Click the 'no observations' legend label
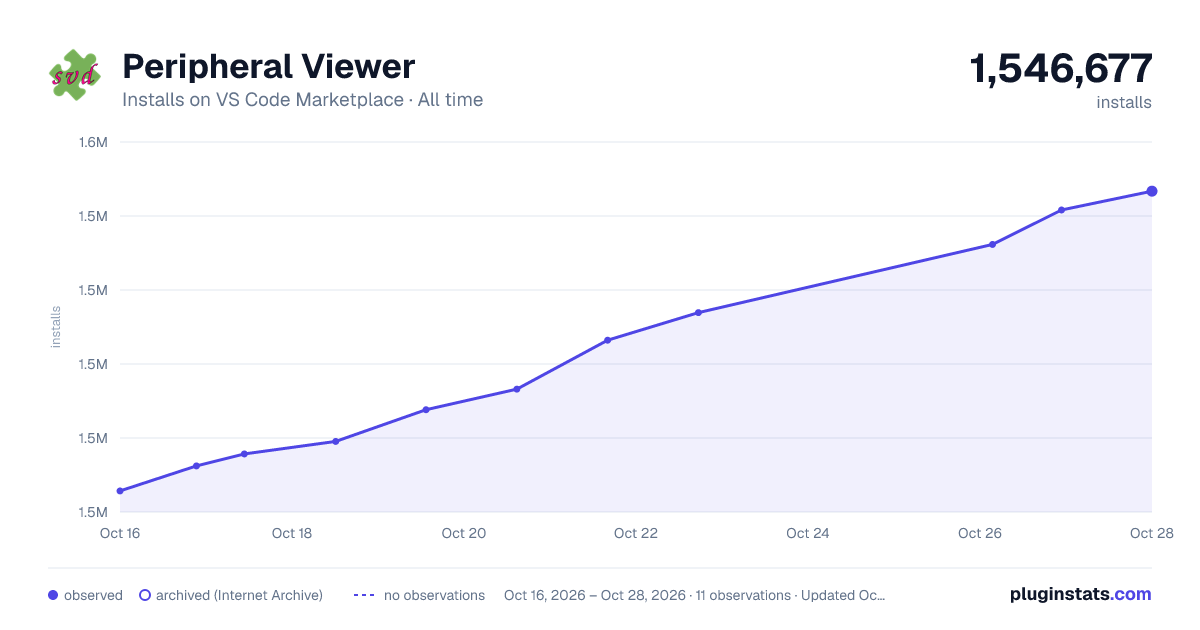 (434, 595)
